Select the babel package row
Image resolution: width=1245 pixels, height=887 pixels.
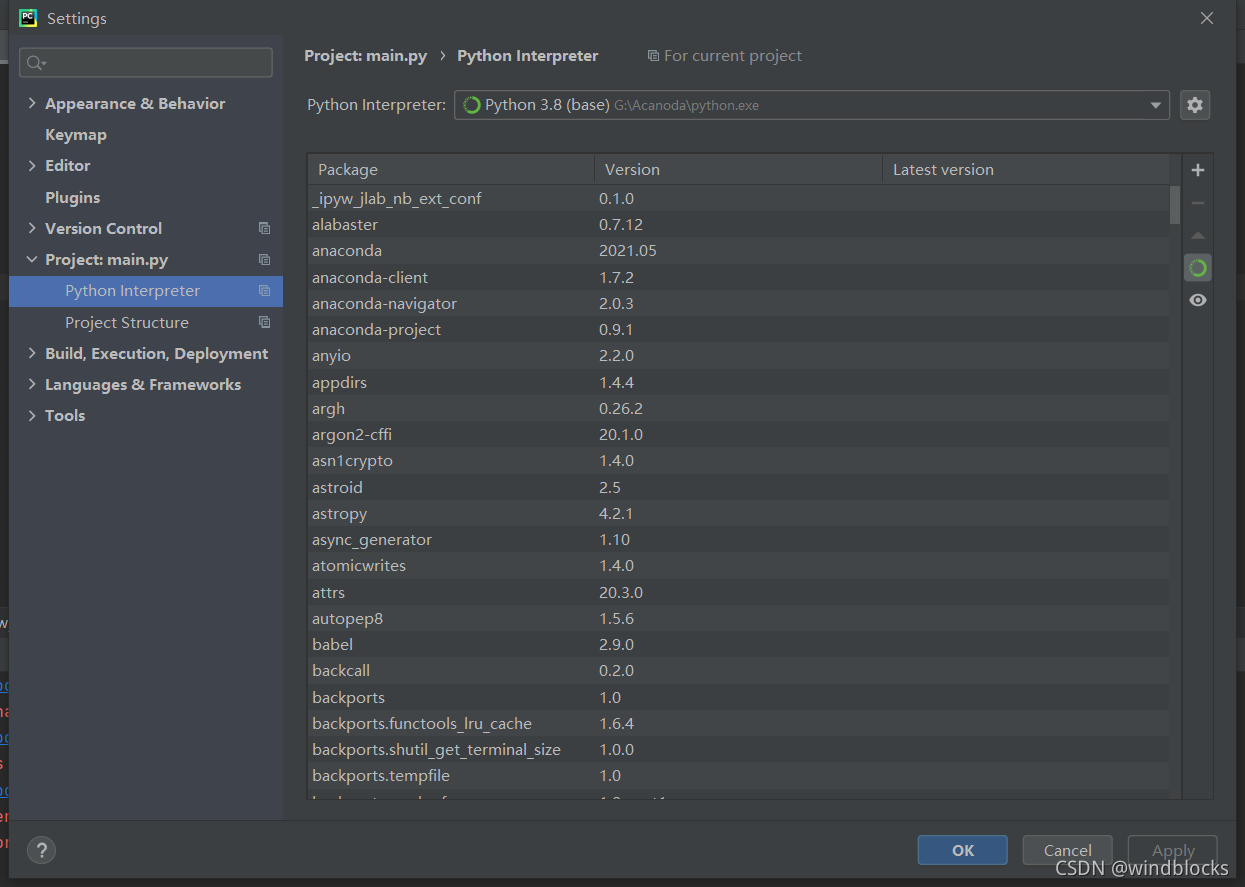[x=738, y=644]
